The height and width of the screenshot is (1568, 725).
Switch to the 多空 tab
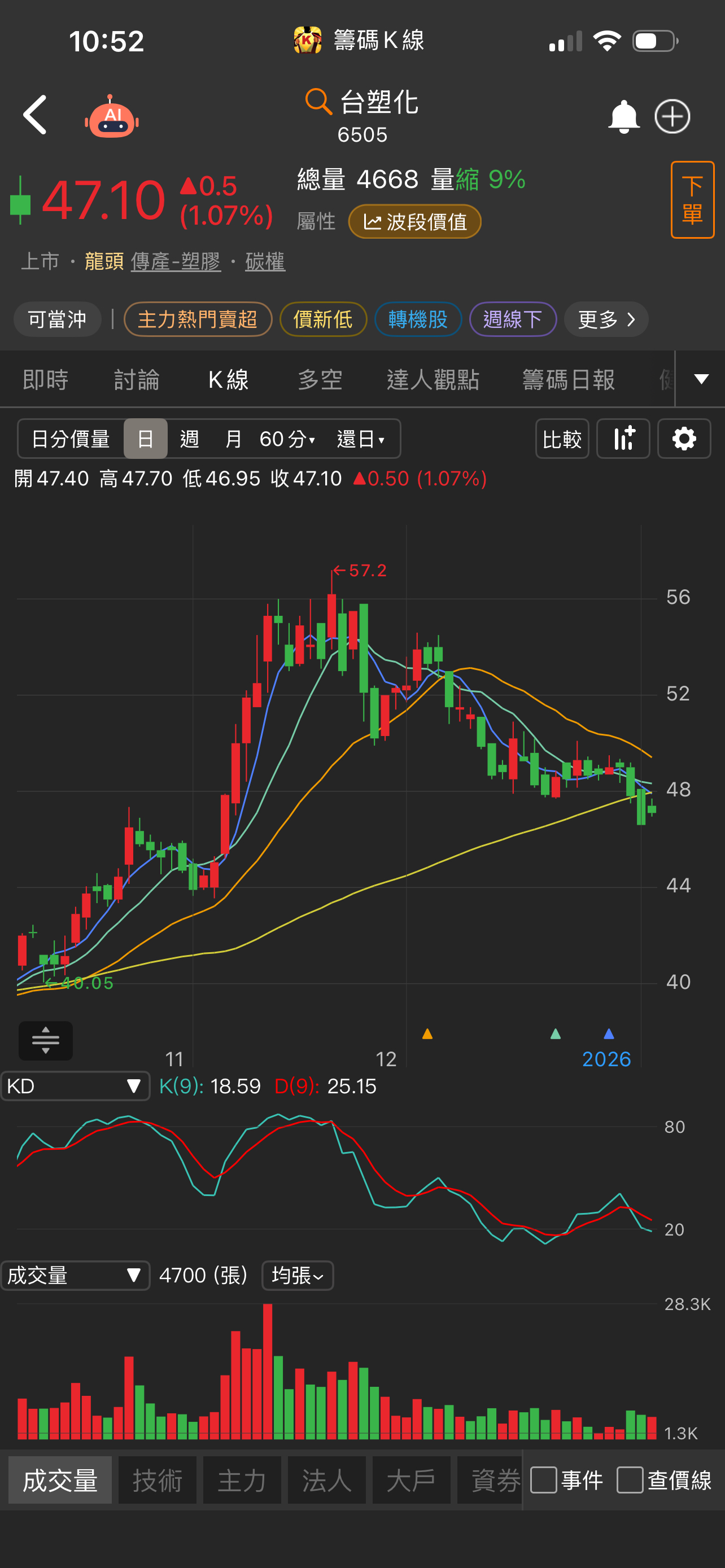[320, 380]
